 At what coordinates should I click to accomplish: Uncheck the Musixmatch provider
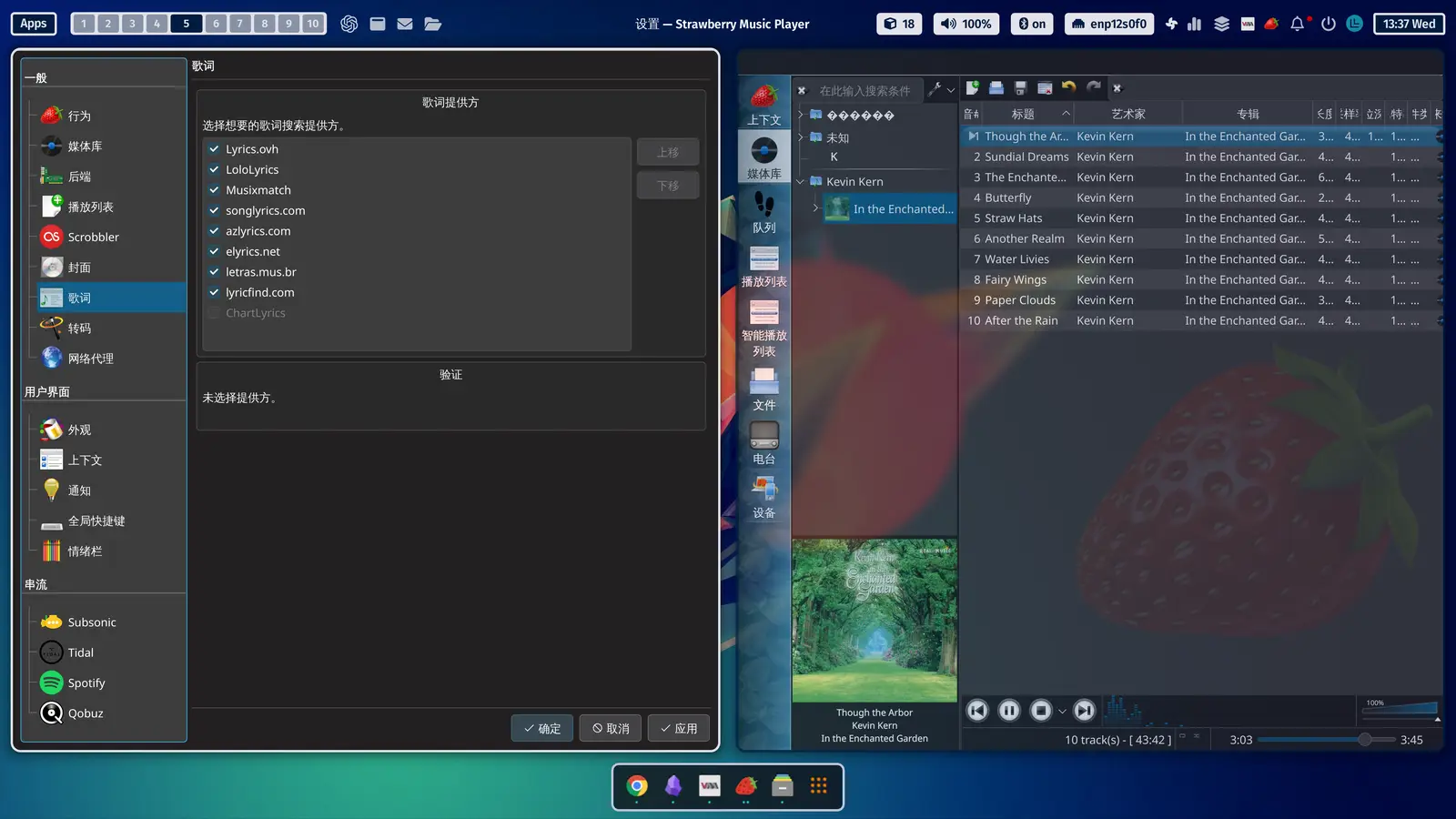coord(214,190)
